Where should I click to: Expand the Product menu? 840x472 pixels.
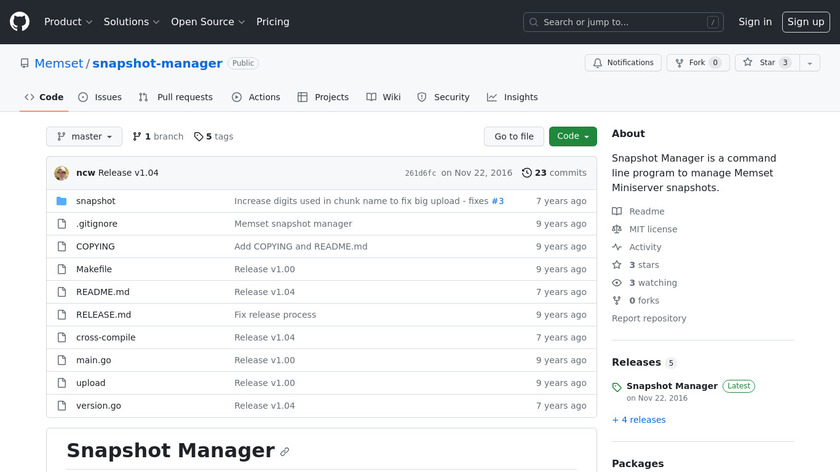(68, 22)
